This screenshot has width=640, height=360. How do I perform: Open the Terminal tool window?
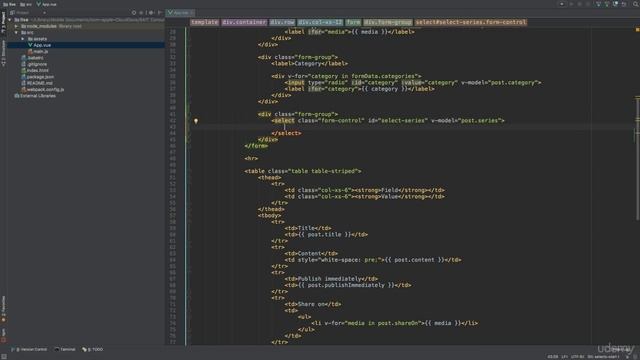tap(65, 349)
